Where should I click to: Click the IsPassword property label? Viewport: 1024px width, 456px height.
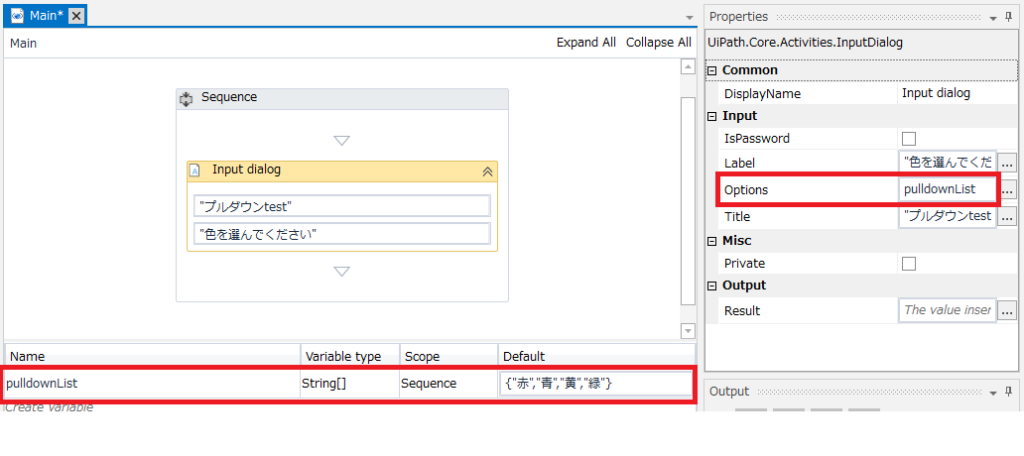click(757, 138)
